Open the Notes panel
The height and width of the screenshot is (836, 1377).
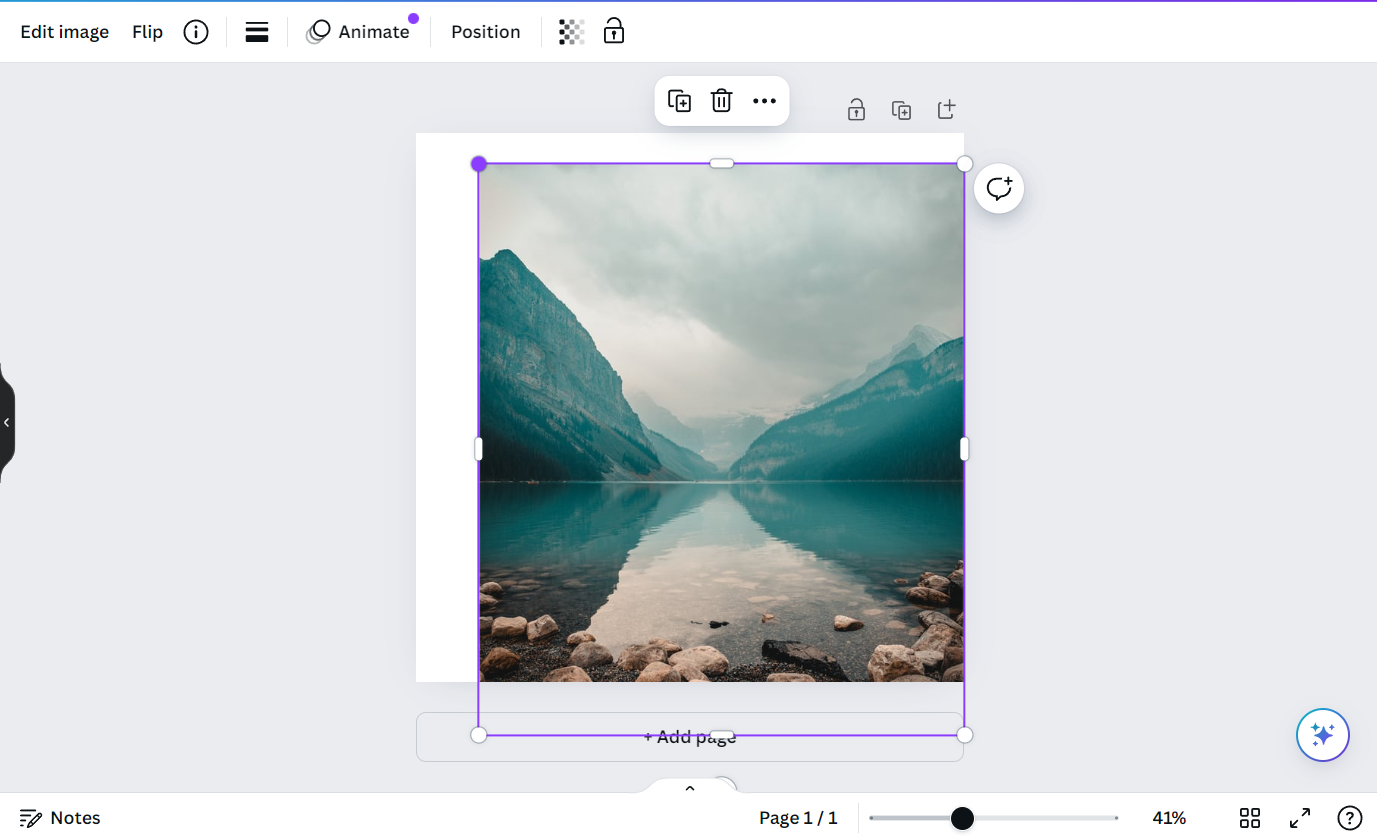coord(59,817)
